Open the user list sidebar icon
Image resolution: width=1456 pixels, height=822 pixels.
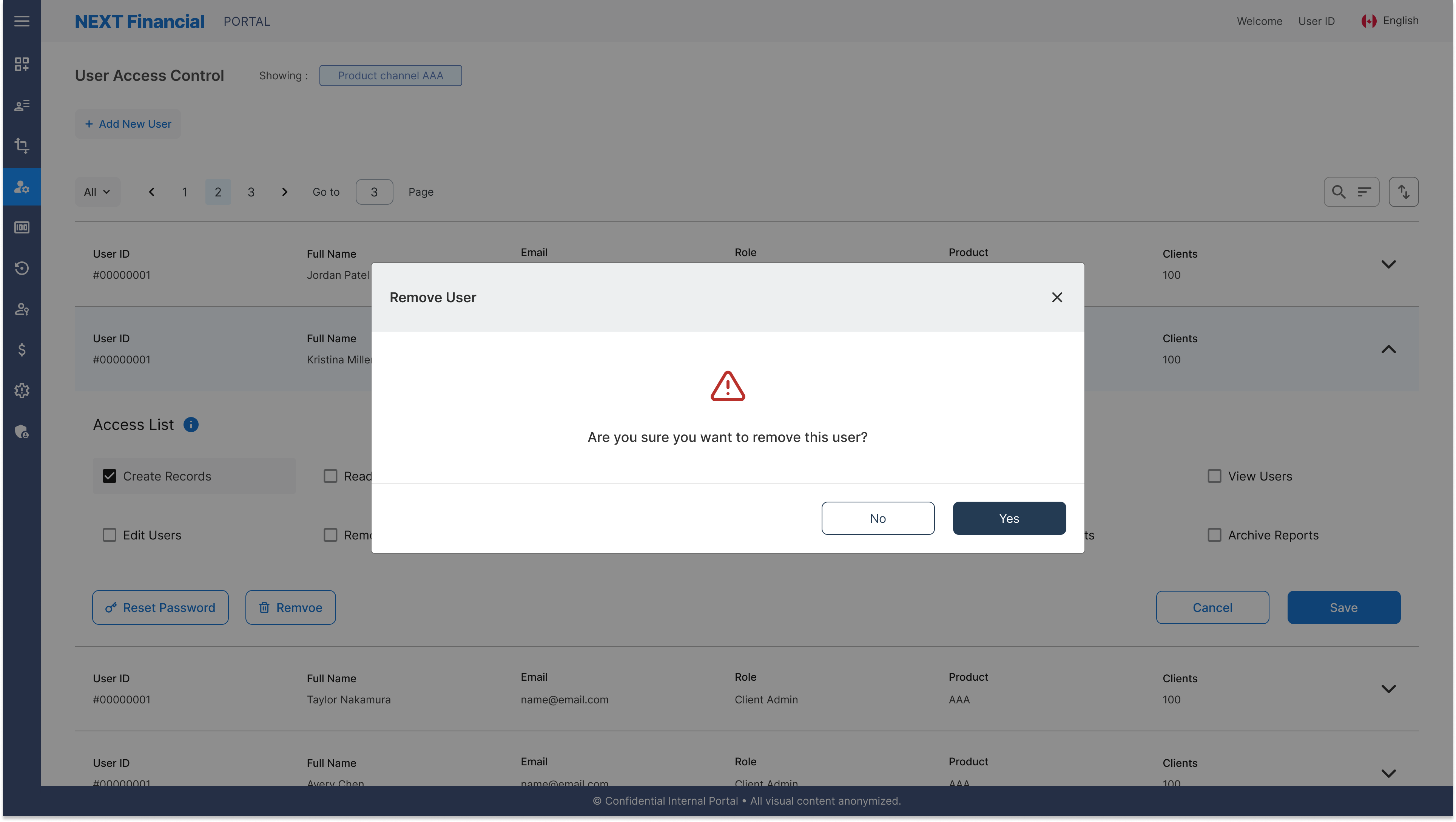(x=22, y=105)
